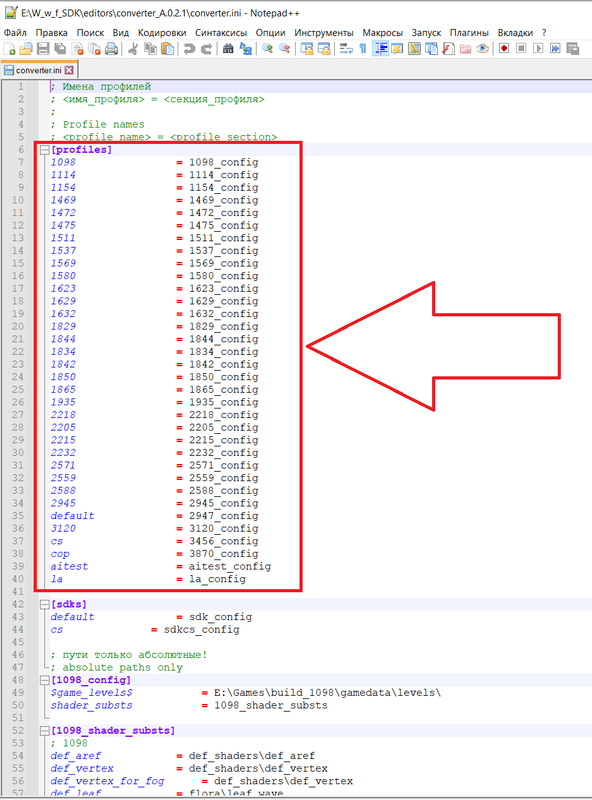Toggle the indent guide icon

(x=380, y=49)
